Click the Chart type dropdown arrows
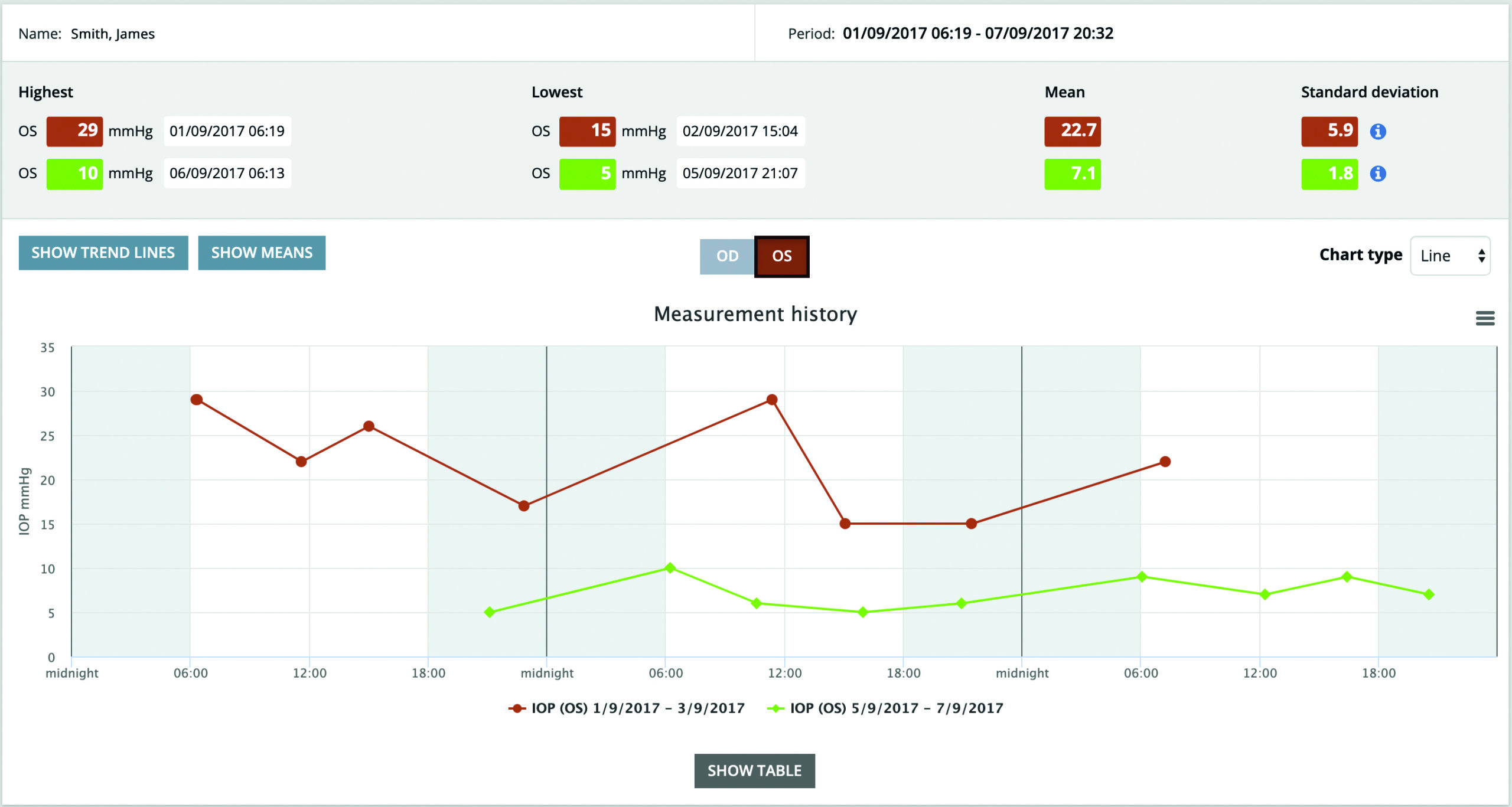 point(1481,256)
